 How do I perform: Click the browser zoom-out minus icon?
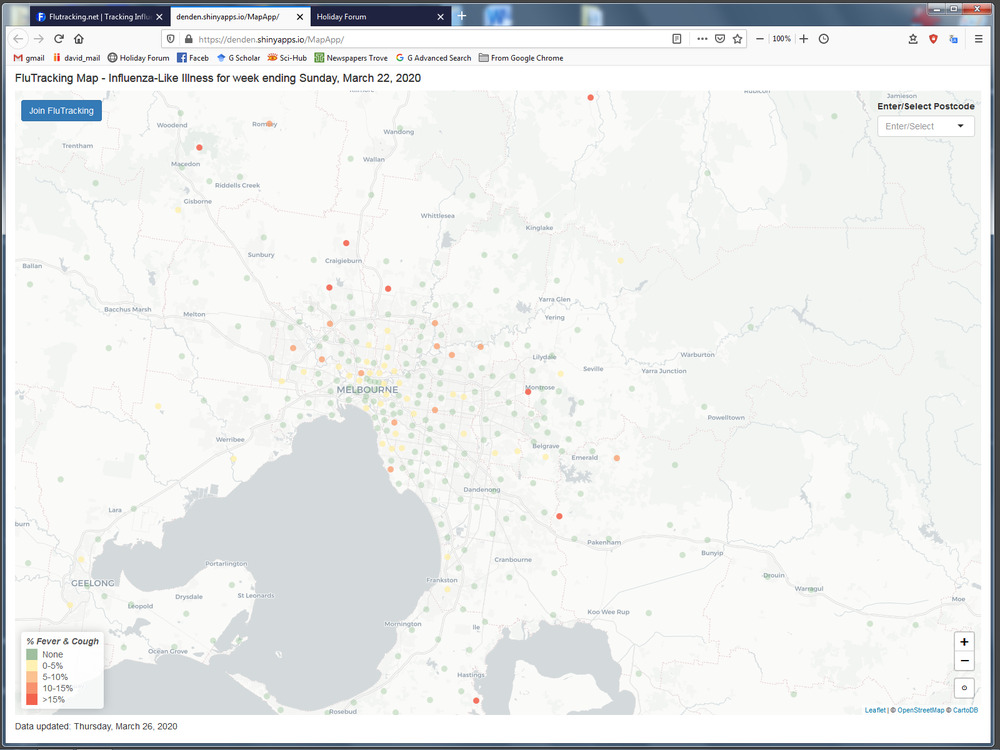(760, 39)
